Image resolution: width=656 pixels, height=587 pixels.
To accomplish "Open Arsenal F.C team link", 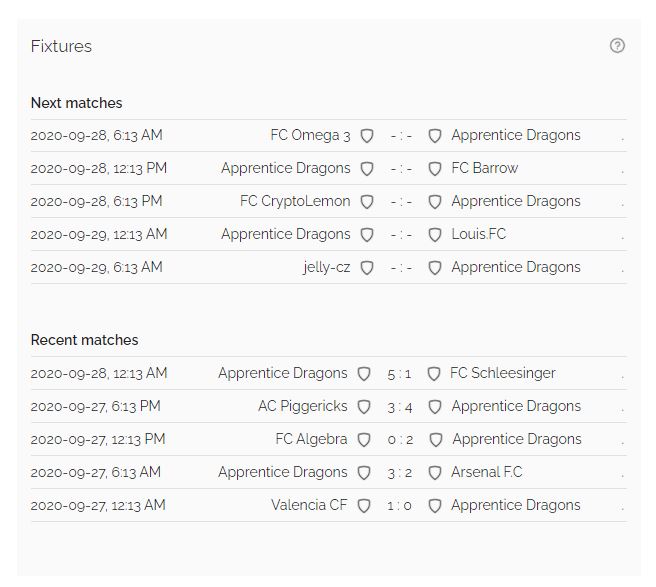I will tap(487, 472).
